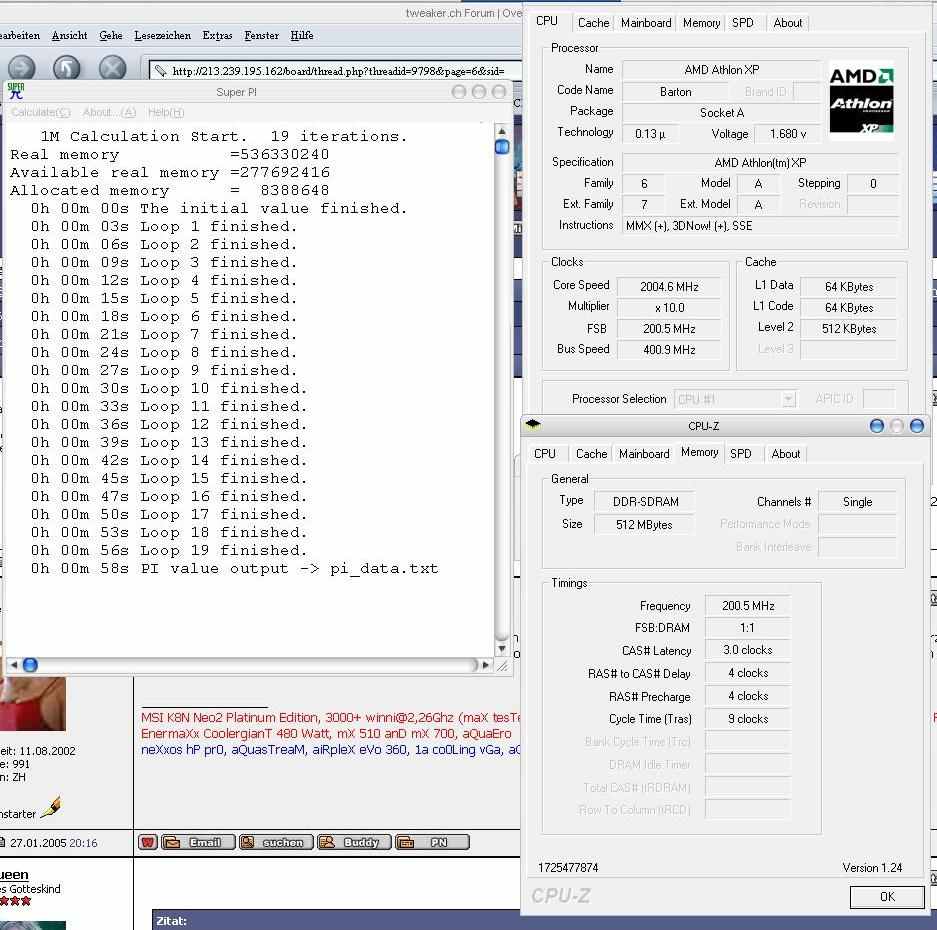Add user via Buddy button
Viewport: 937px width, 930px height.
point(354,843)
